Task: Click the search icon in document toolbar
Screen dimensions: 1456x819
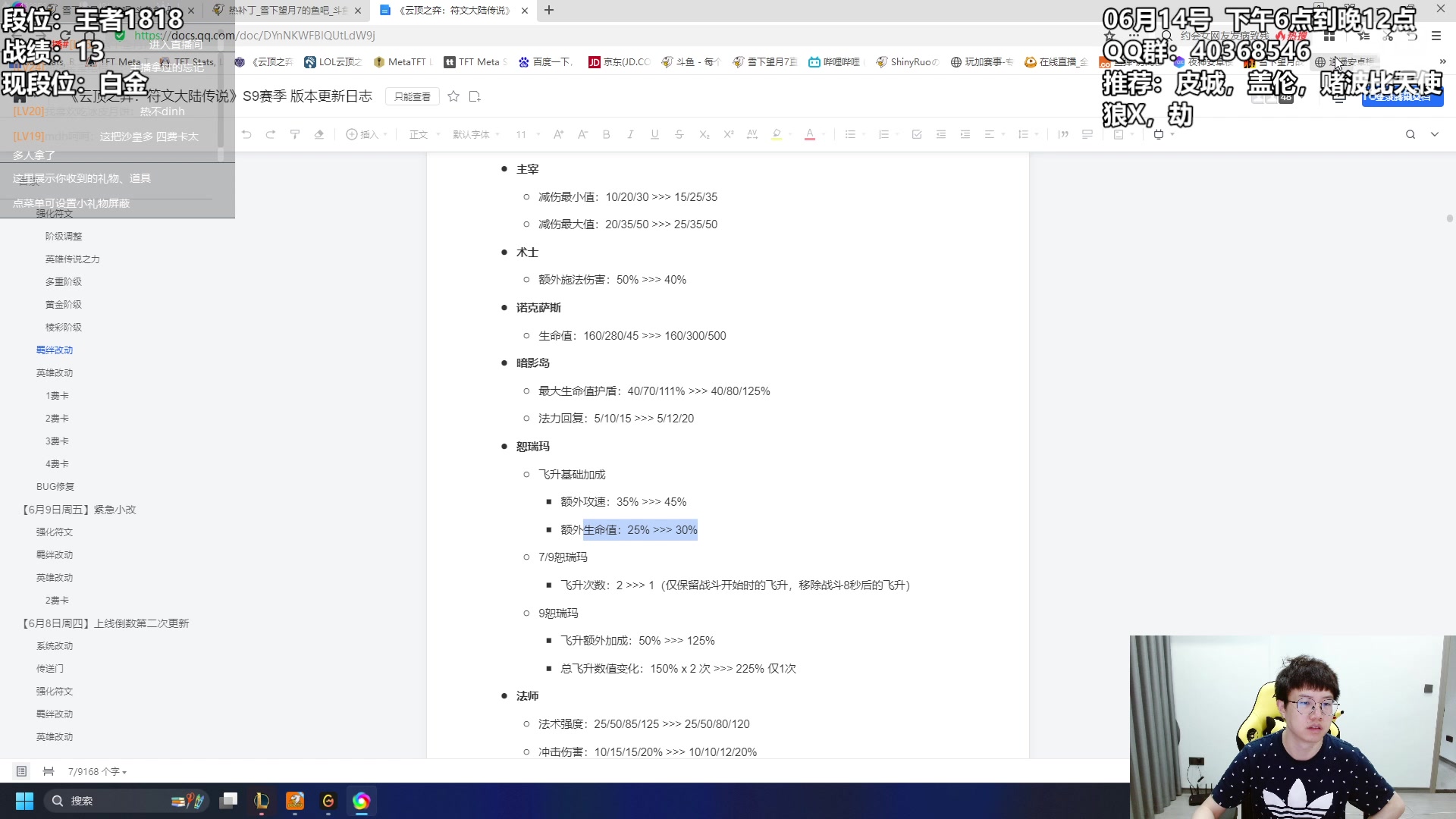Action: click(x=1410, y=134)
